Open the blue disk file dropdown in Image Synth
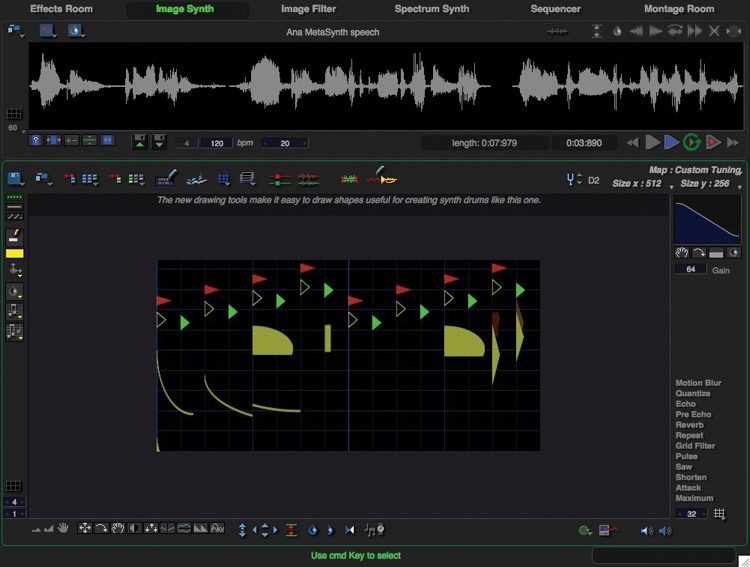Screen dimensions: 750x567 pos(16,179)
